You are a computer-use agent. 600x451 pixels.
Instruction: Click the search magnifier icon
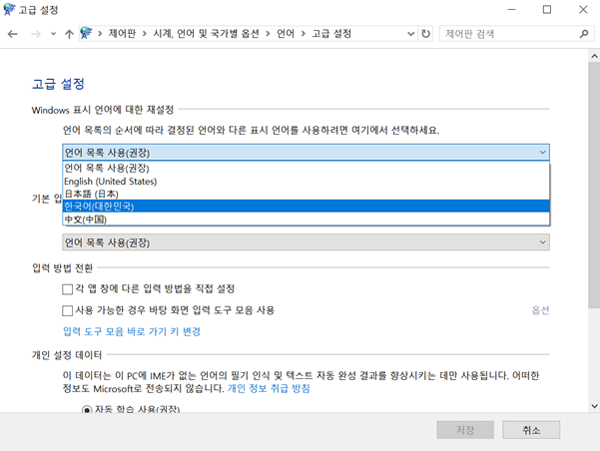click(x=584, y=34)
